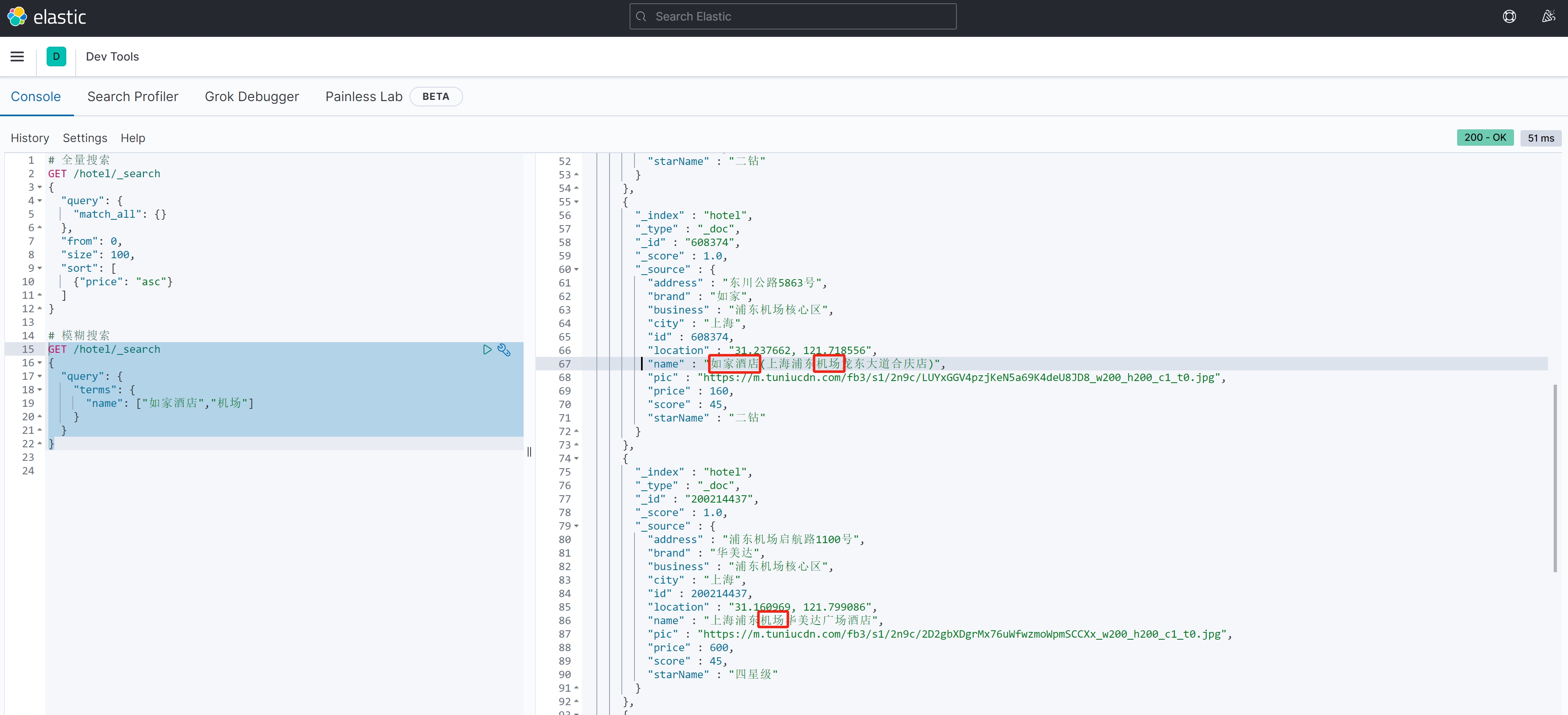Switch to the Search Profiler tab
Viewport: 1568px width, 715px height.
tap(133, 97)
